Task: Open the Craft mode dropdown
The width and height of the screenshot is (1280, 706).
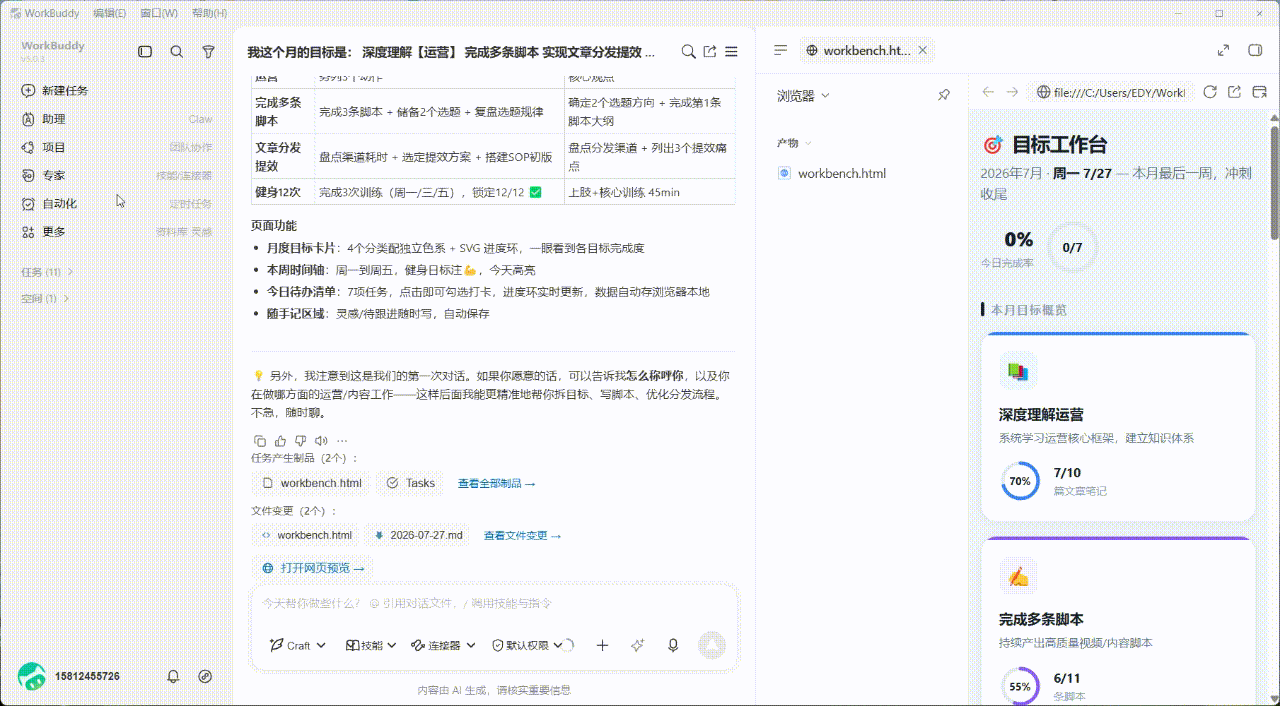Action: tap(298, 645)
